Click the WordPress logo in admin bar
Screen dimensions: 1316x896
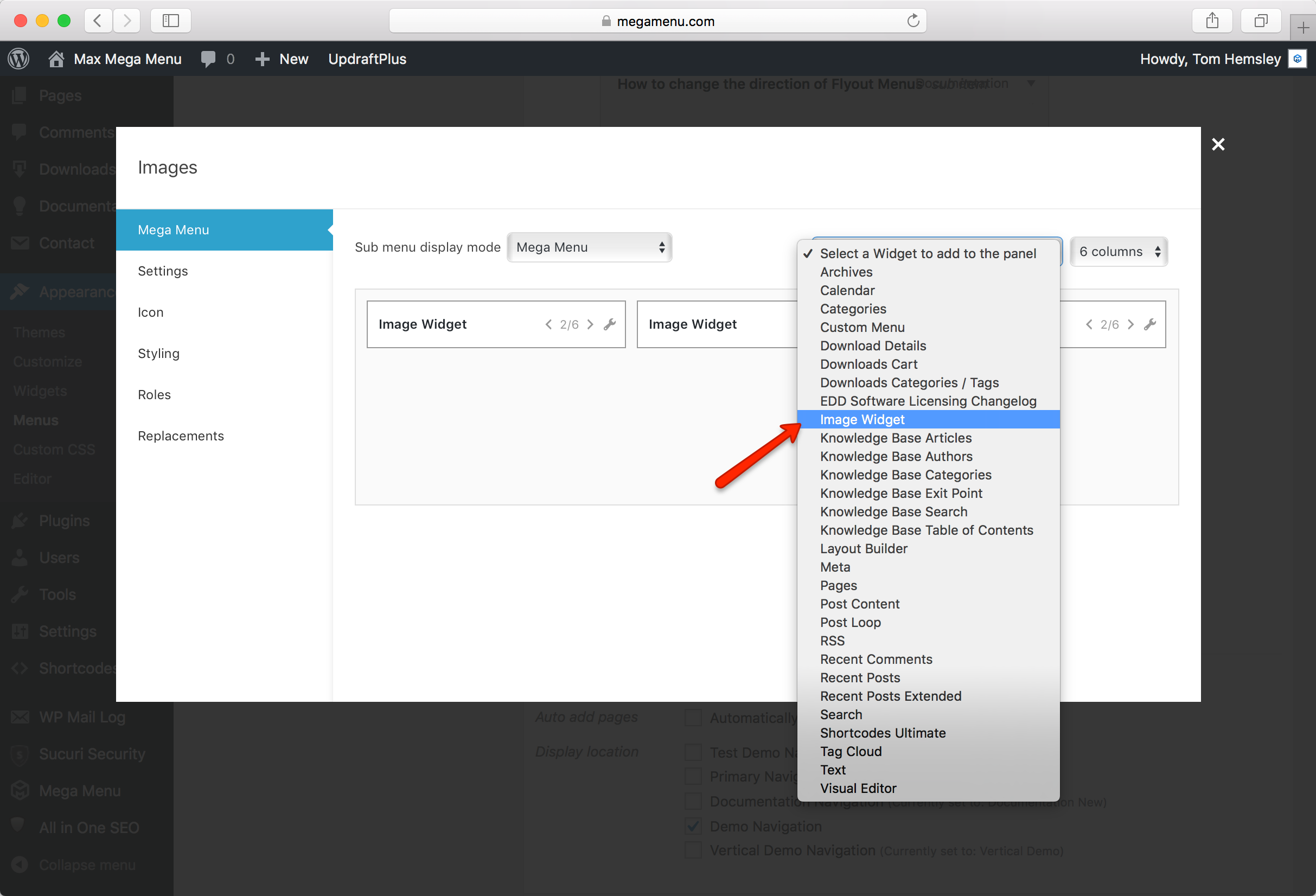click(x=18, y=59)
